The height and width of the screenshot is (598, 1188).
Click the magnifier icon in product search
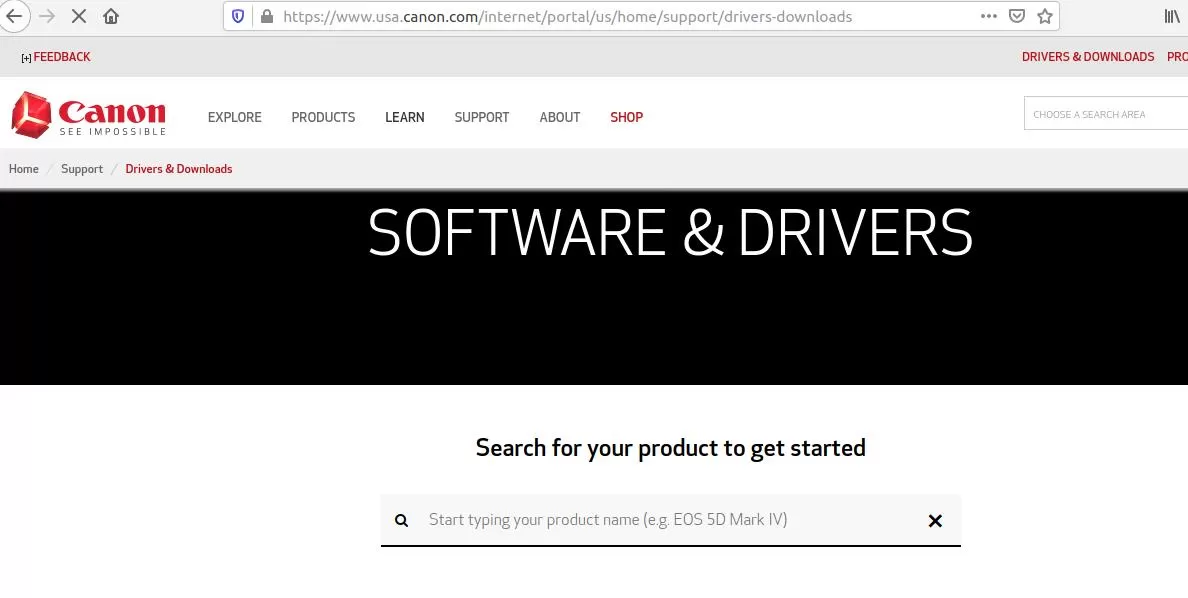coord(402,521)
